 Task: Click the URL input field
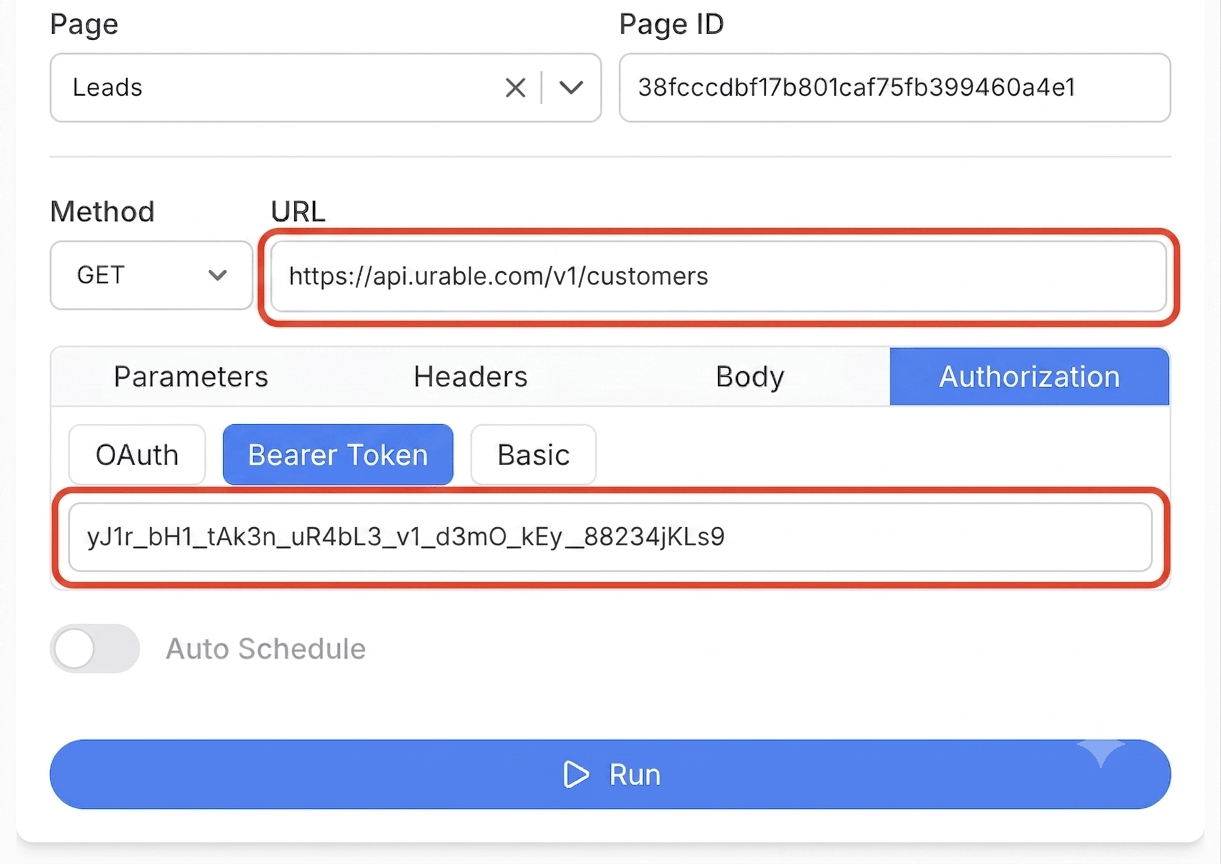719,276
